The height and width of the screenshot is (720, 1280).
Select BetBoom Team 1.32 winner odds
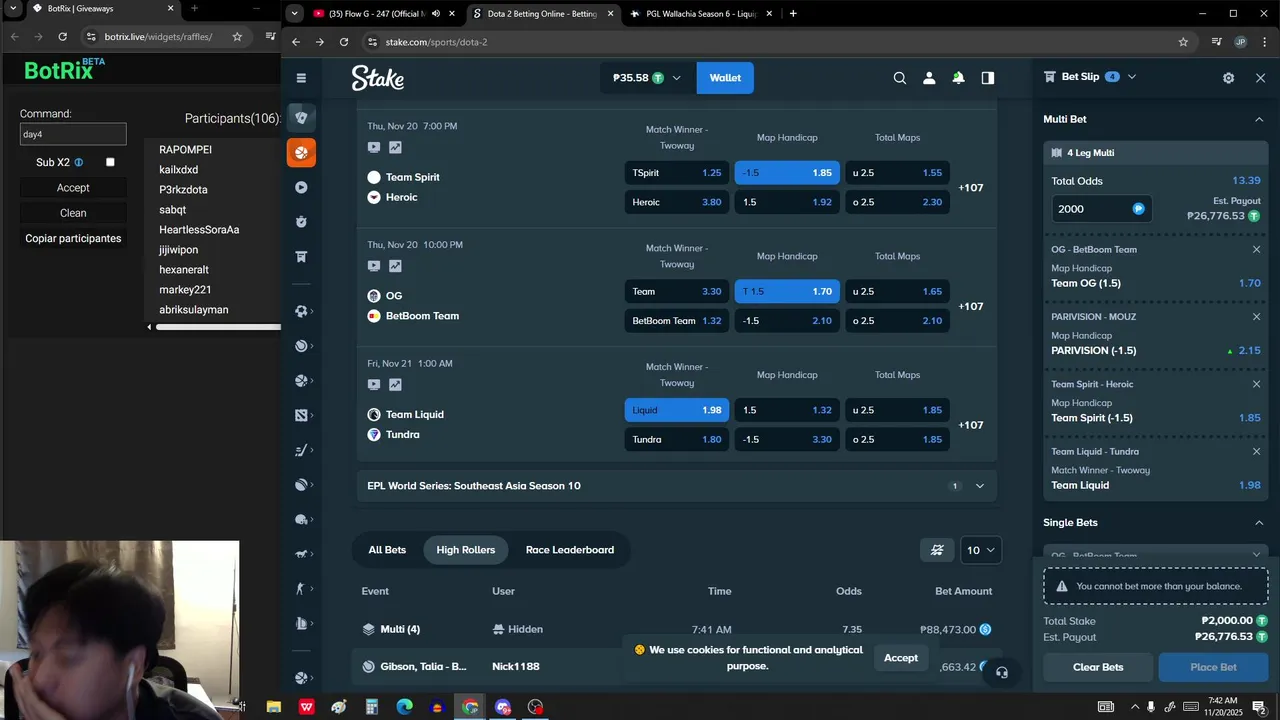pos(677,321)
